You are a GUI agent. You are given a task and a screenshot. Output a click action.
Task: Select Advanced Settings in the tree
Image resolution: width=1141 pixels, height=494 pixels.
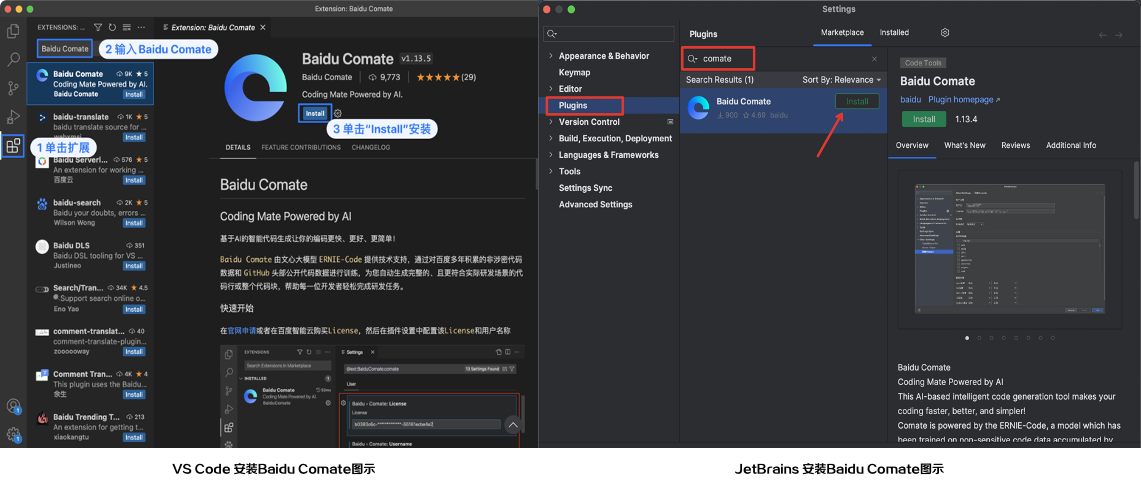[595, 204]
